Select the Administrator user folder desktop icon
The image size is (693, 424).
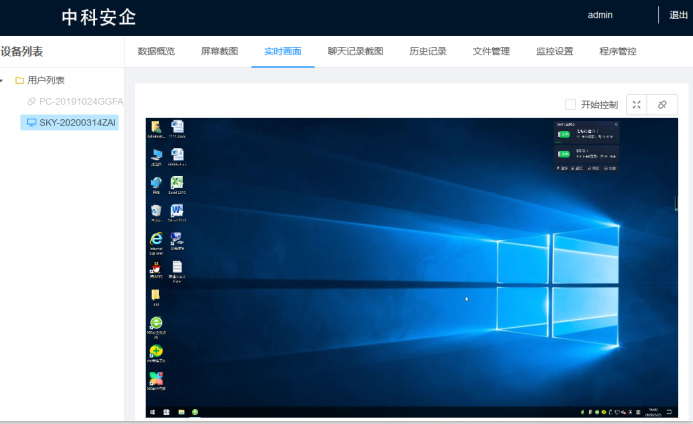[156, 129]
